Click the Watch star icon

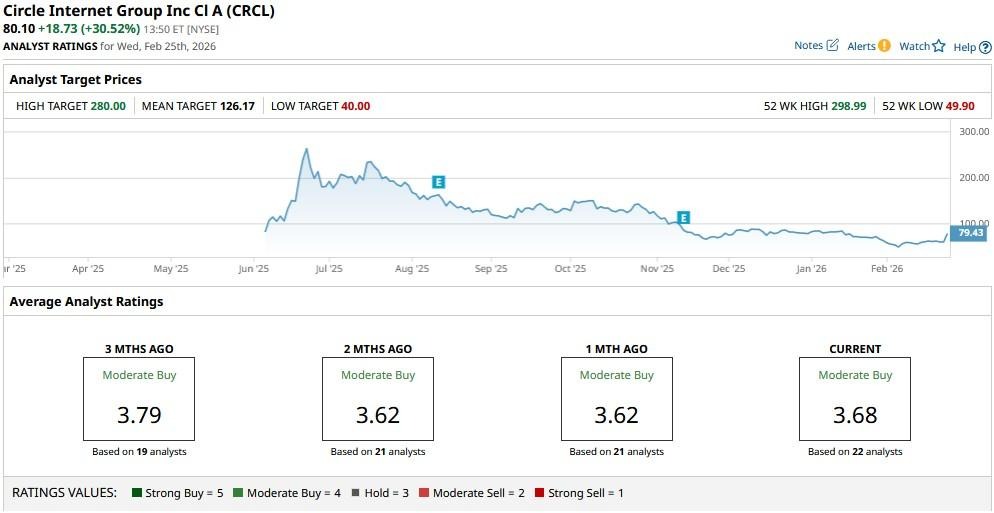938,46
